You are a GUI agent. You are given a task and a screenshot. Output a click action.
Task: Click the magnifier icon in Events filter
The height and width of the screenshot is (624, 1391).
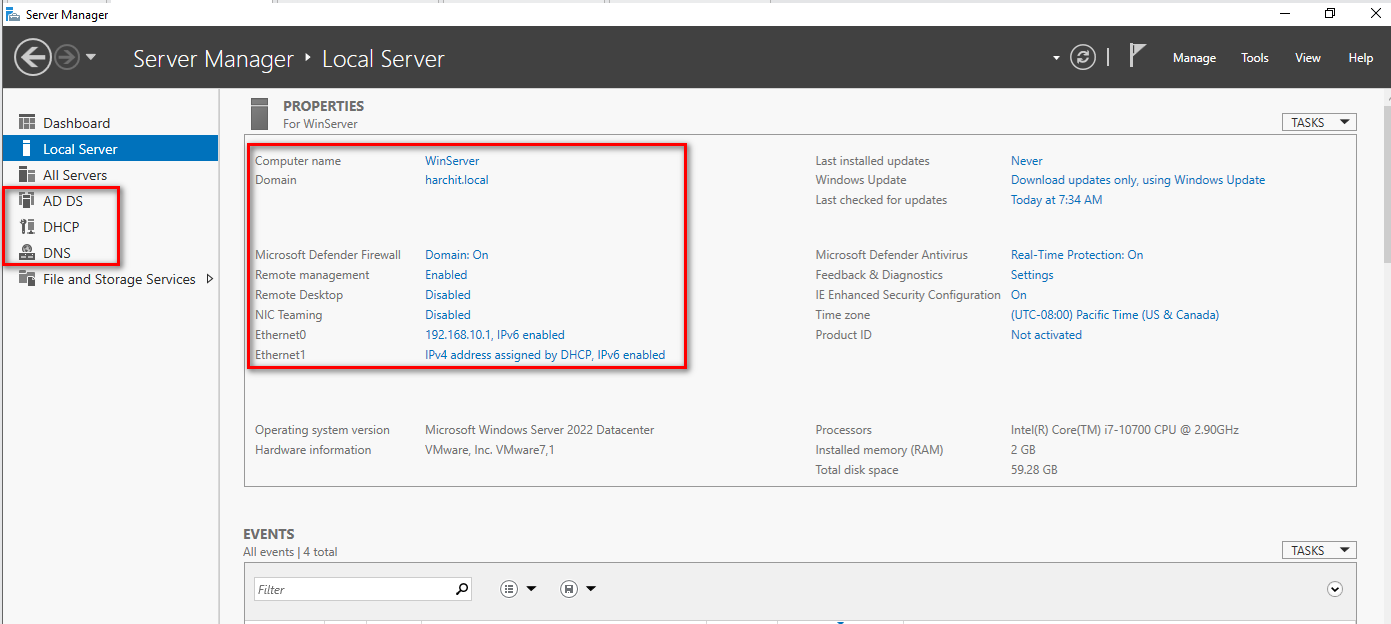[x=462, y=589]
